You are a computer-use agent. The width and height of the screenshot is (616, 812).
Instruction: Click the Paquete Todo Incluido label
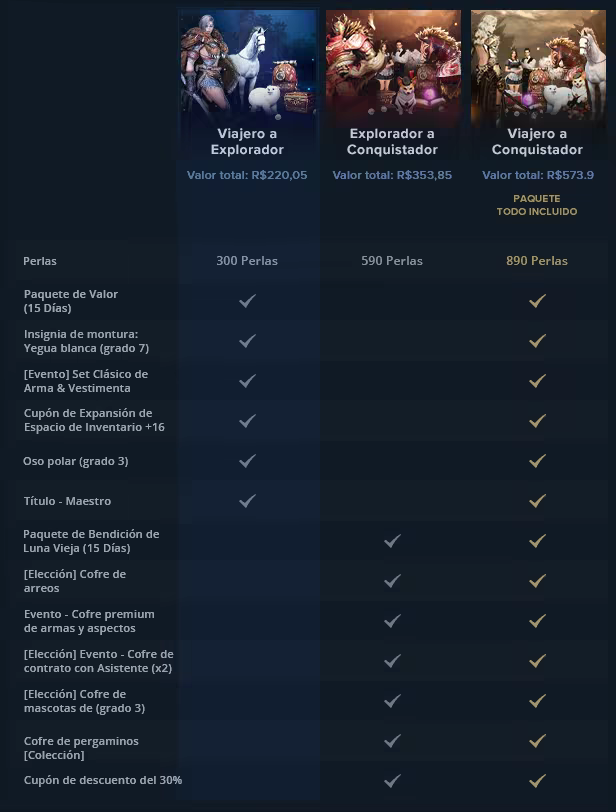537,205
